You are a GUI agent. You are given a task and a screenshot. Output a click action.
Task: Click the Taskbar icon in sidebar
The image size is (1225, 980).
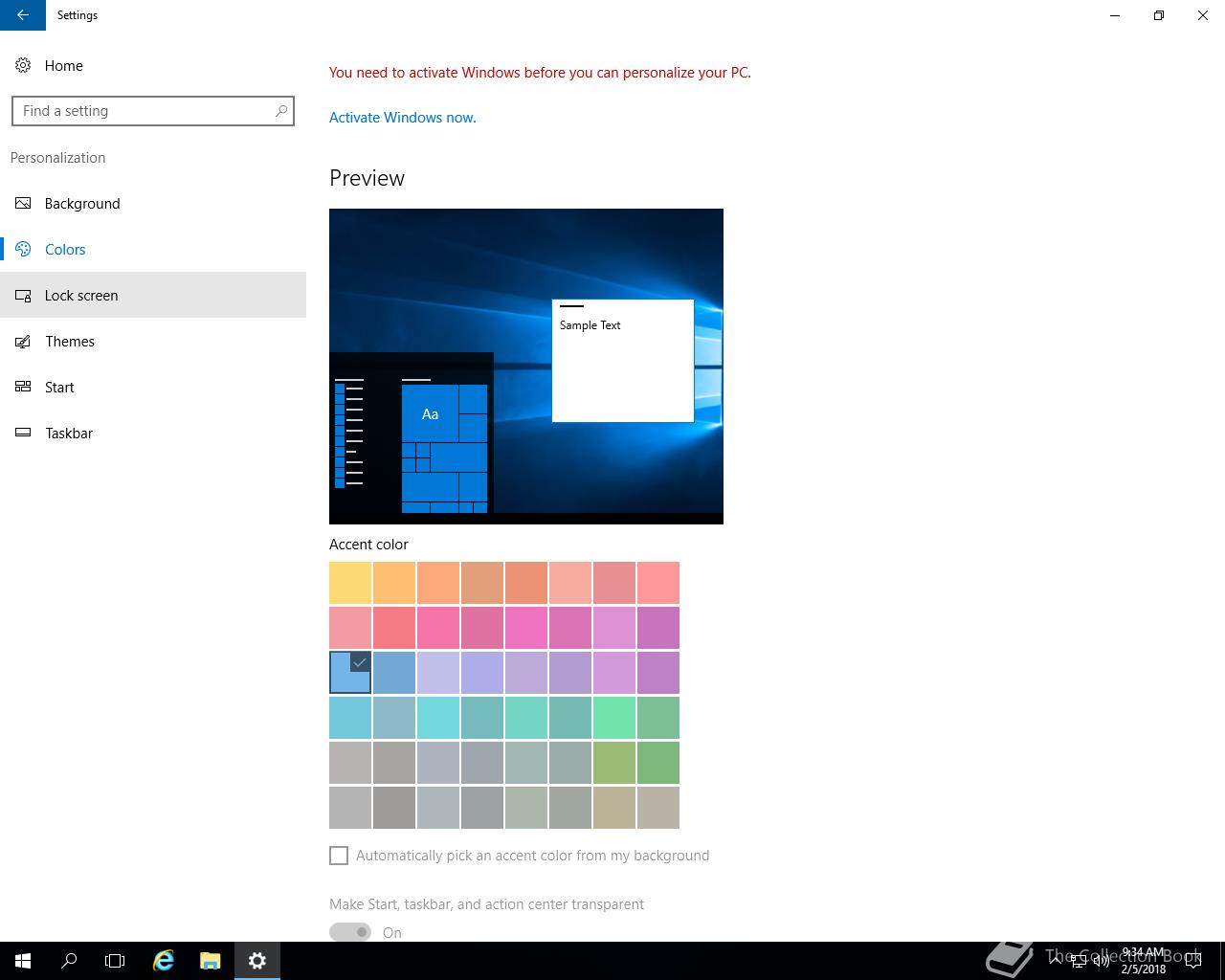(23, 433)
